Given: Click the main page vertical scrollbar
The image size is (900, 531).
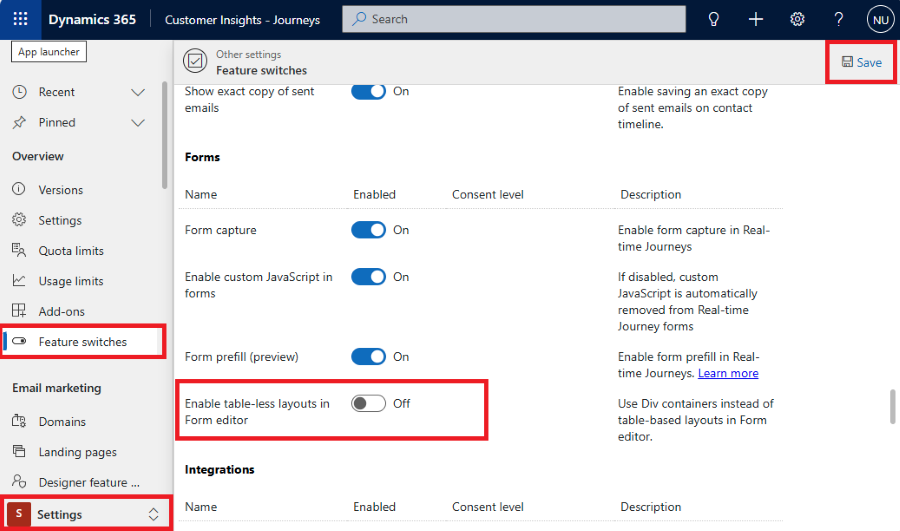Looking at the screenshot, I should [x=892, y=405].
